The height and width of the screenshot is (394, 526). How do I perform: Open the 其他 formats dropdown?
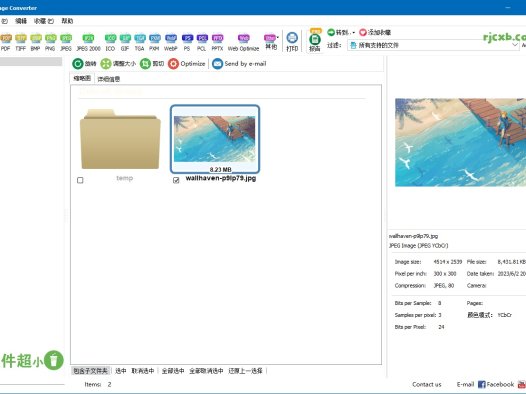pos(271,42)
